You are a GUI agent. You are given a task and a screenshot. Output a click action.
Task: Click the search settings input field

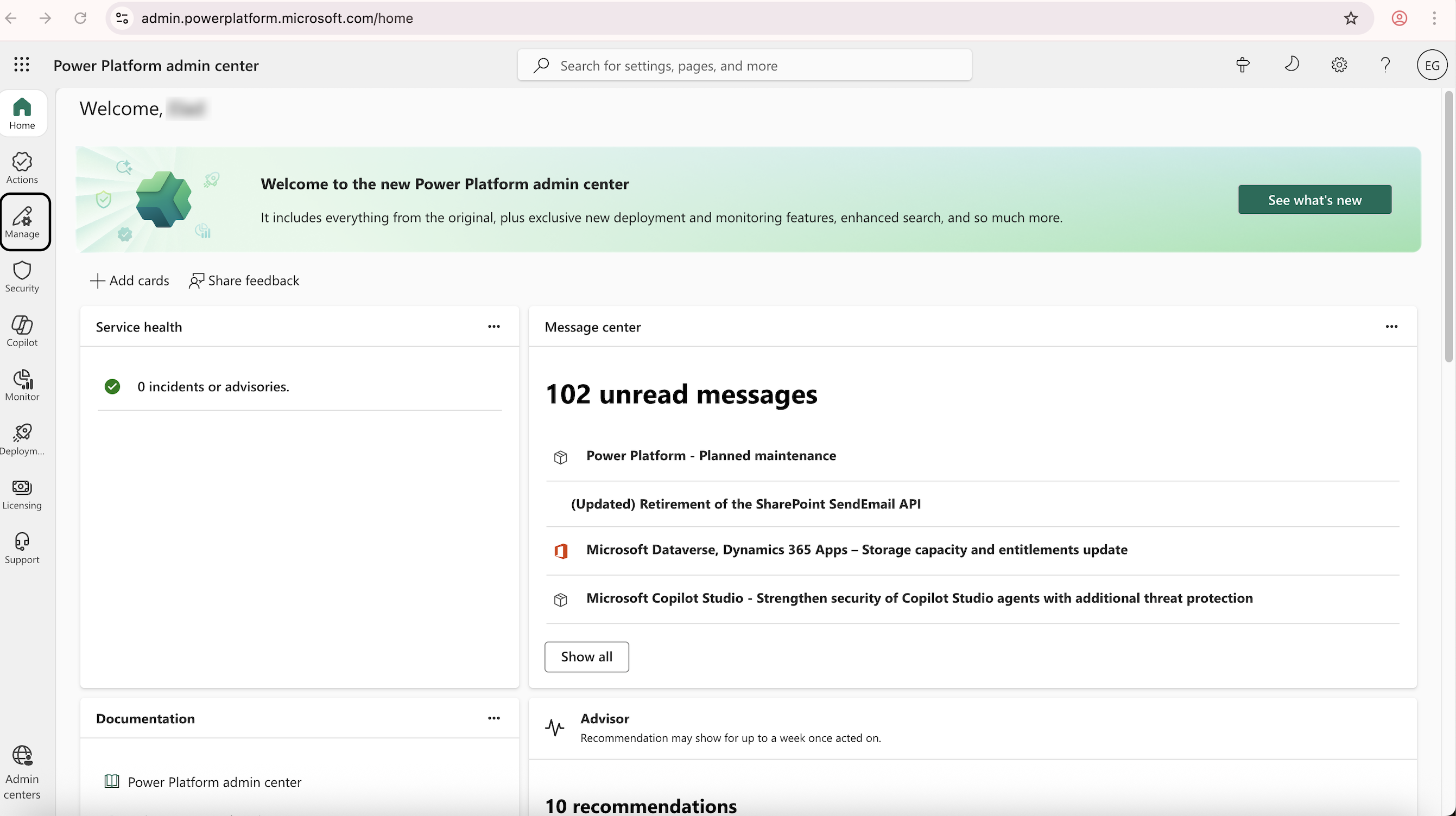click(744, 66)
